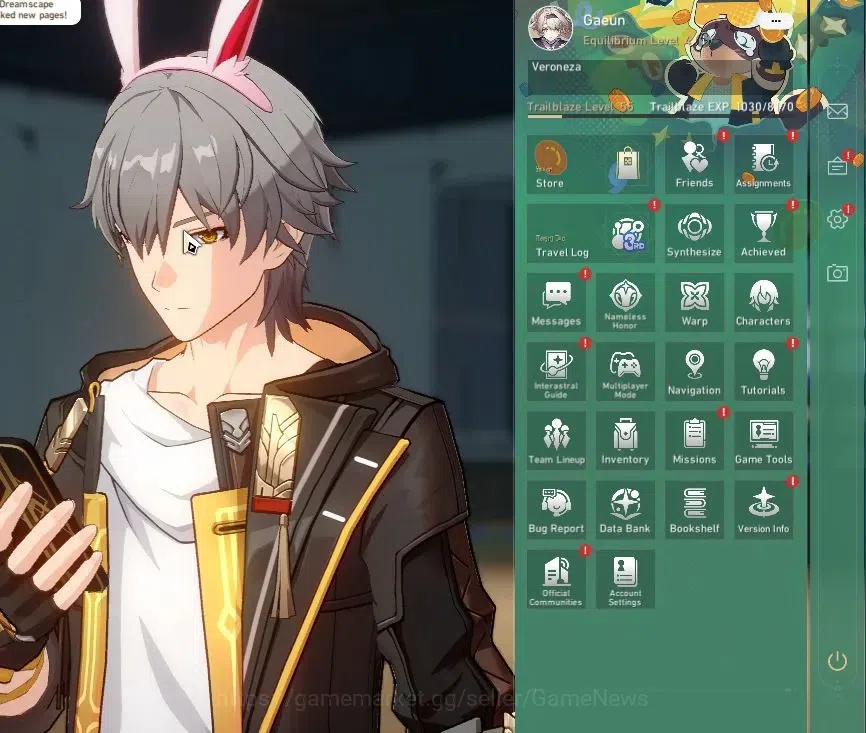Open Account Settings
866x733 pixels.
[625, 579]
